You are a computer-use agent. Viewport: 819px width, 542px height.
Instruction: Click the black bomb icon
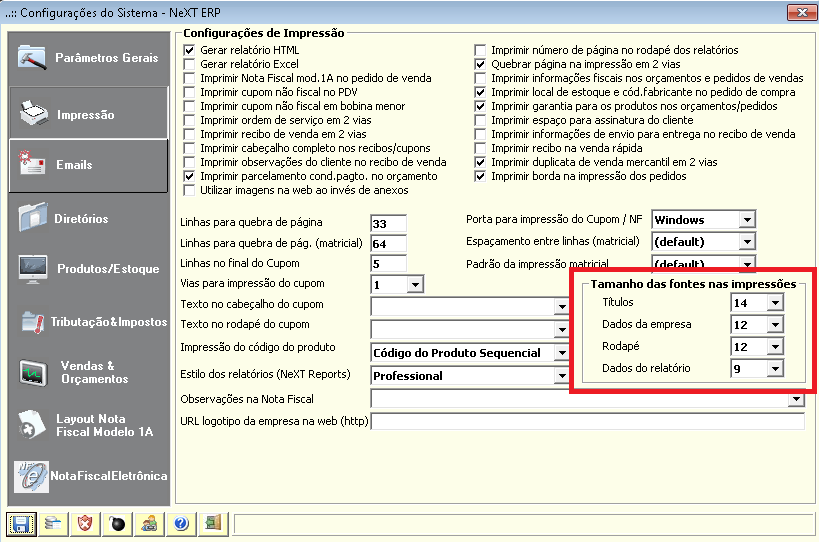(117, 524)
